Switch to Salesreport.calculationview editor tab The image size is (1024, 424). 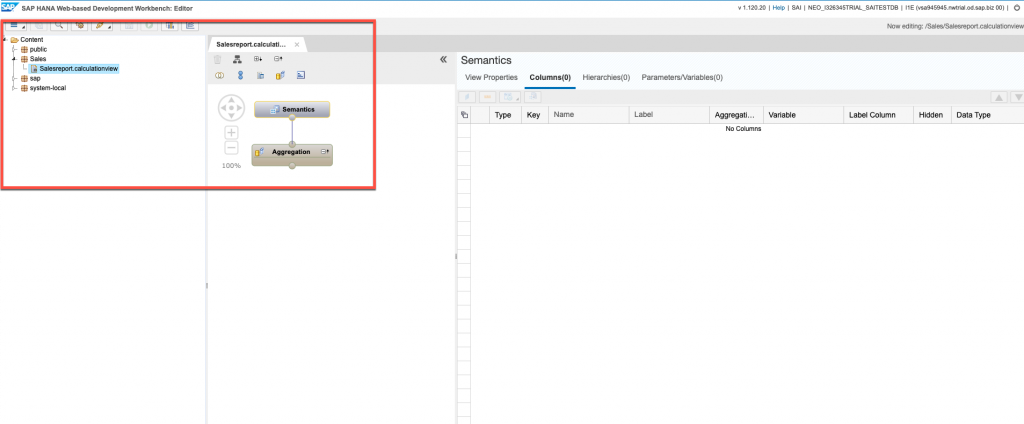(x=251, y=44)
